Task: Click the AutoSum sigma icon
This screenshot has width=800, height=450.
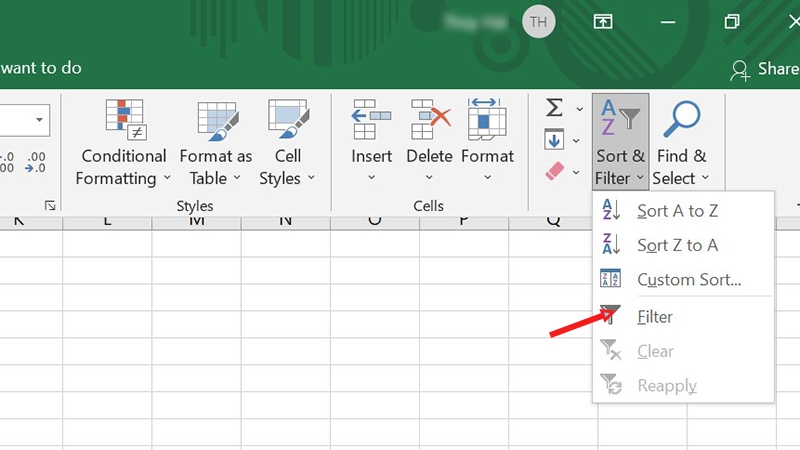Action: (555, 108)
